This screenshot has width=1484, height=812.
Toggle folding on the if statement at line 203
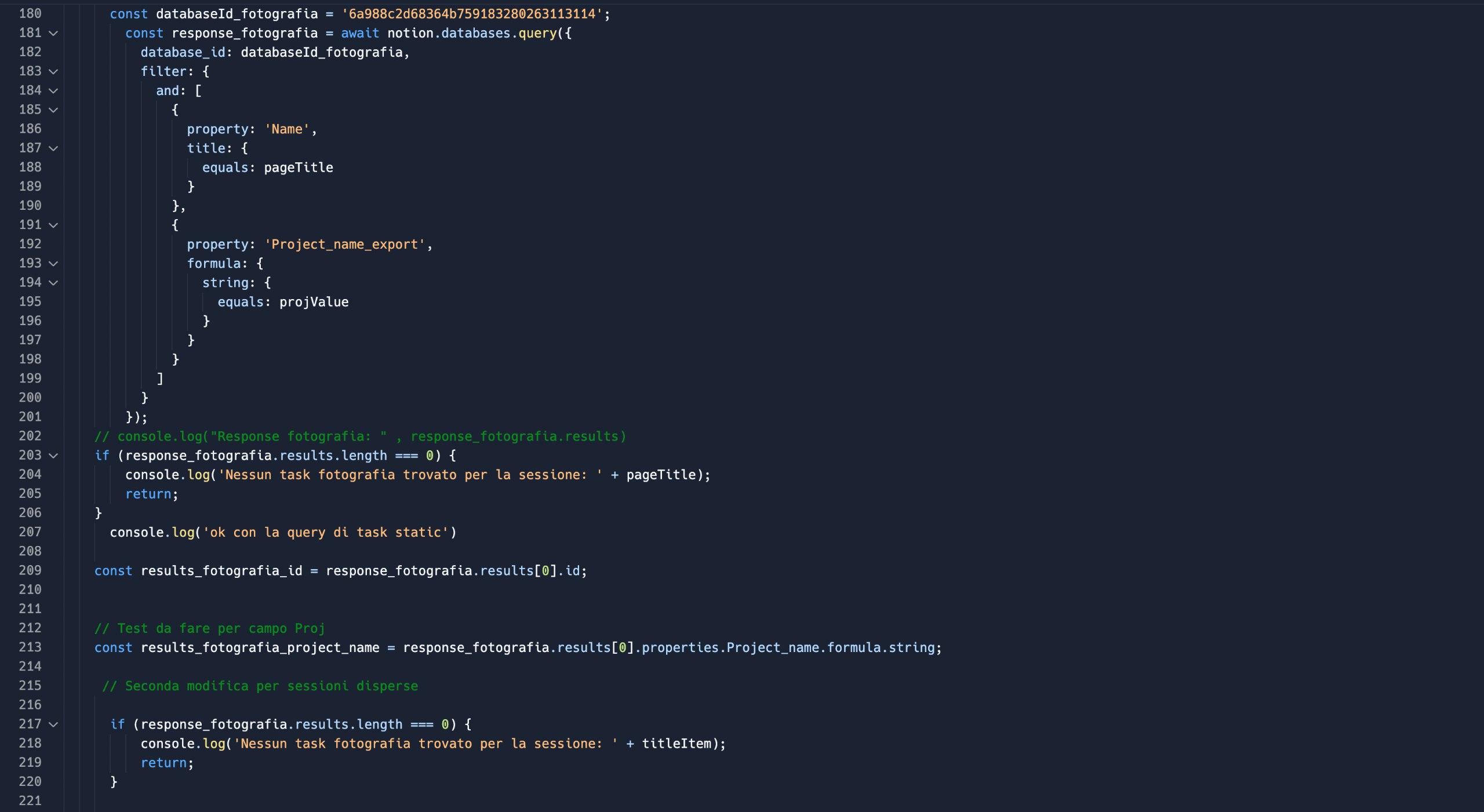pyautogui.click(x=53, y=455)
